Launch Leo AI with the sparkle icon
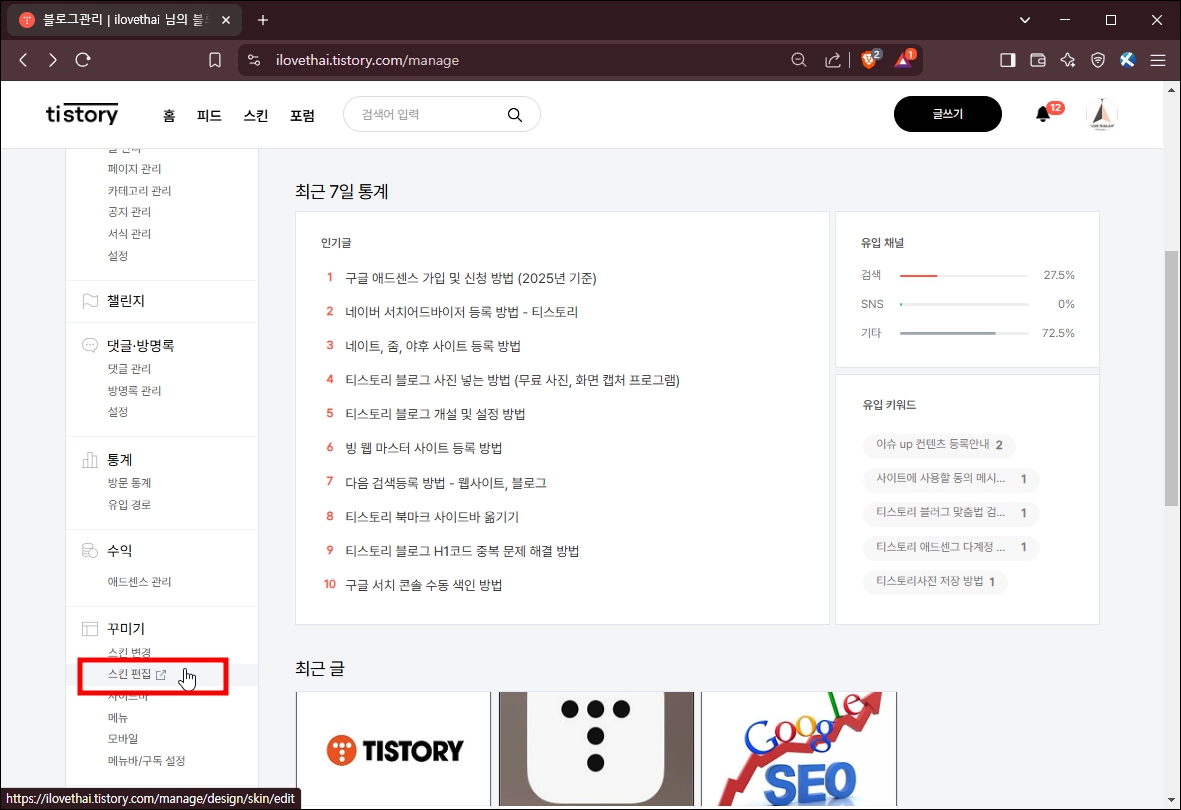The height and width of the screenshot is (810, 1181). 1067,60
